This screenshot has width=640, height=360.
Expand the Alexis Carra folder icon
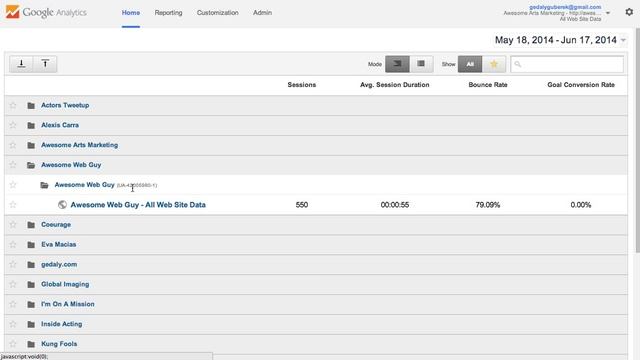tap(31, 125)
